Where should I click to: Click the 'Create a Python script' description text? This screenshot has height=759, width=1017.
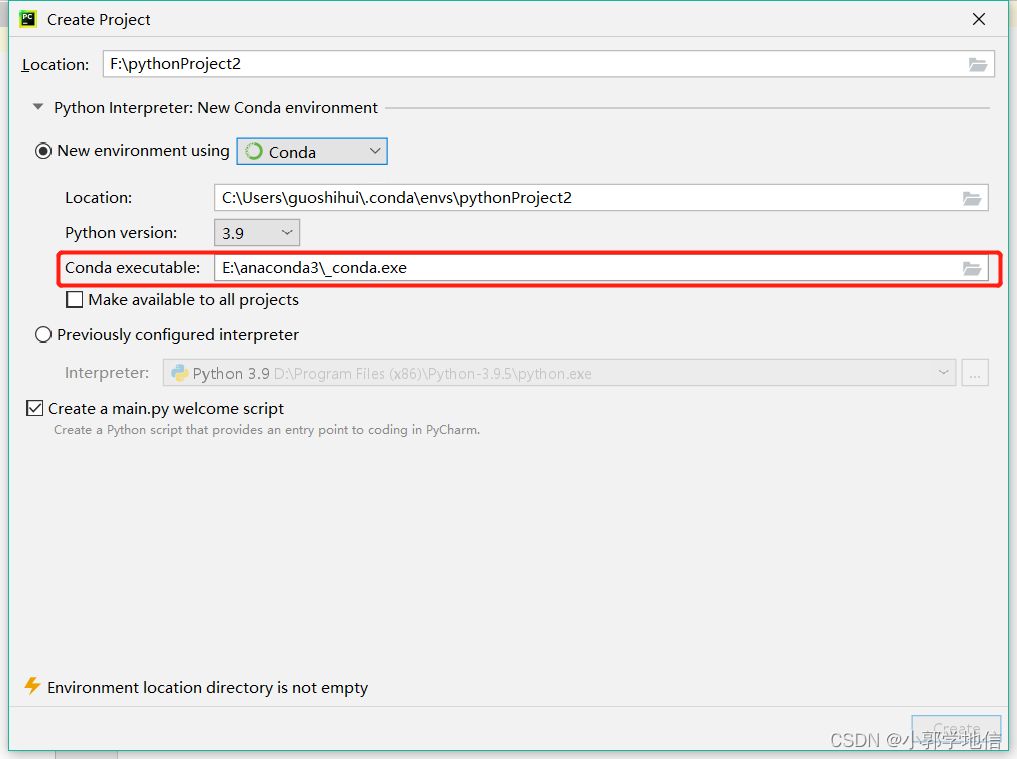267,430
